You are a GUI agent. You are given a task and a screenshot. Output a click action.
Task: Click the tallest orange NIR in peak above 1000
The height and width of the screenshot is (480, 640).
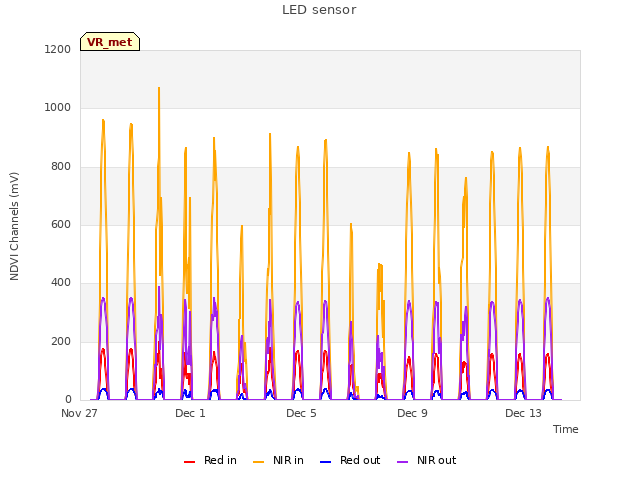point(159,88)
